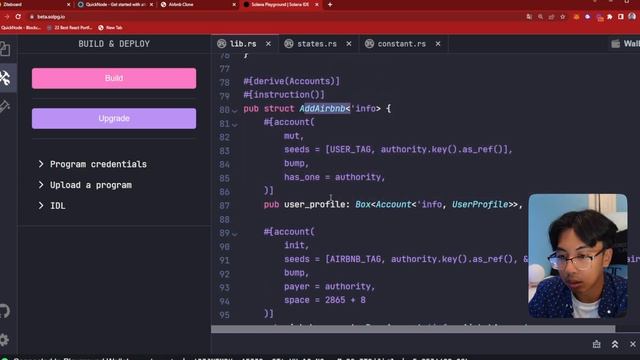
Task: Click the Upgrade button
Action: pyautogui.click(x=114, y=118)
